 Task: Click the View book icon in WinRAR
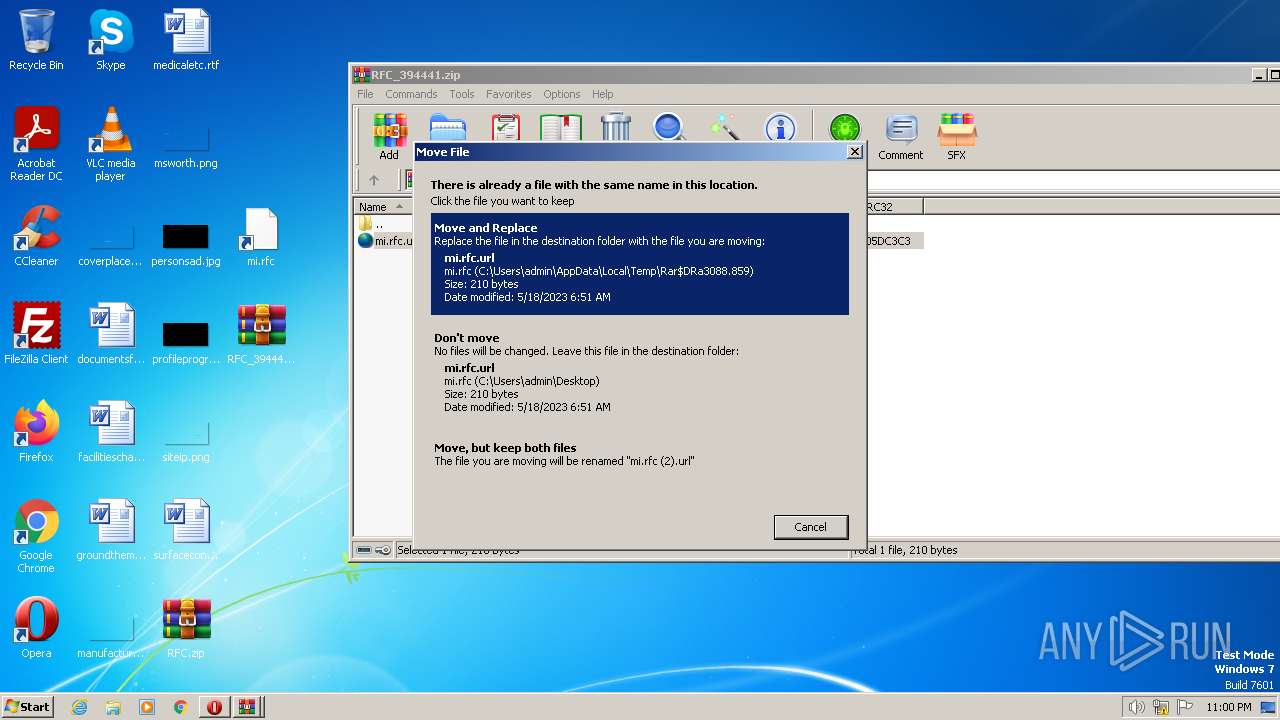click(561, 128)
